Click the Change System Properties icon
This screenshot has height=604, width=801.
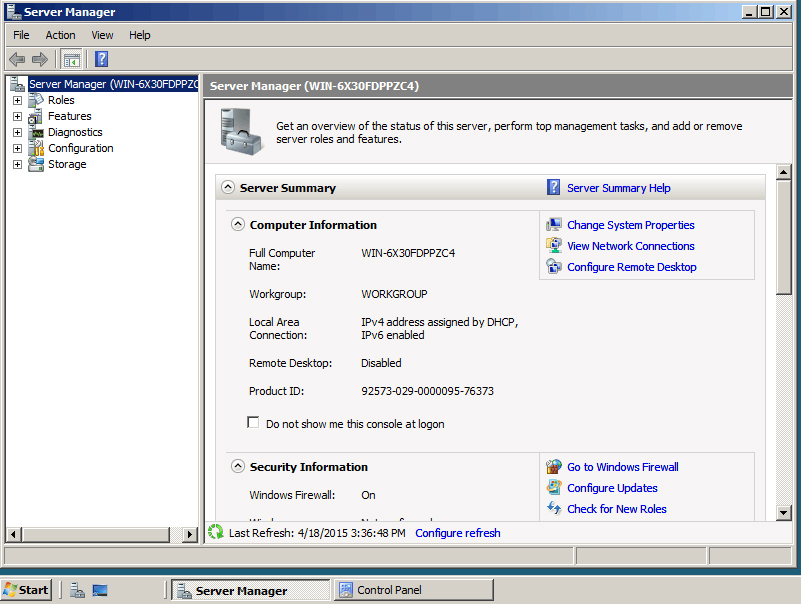pos(554,224)
